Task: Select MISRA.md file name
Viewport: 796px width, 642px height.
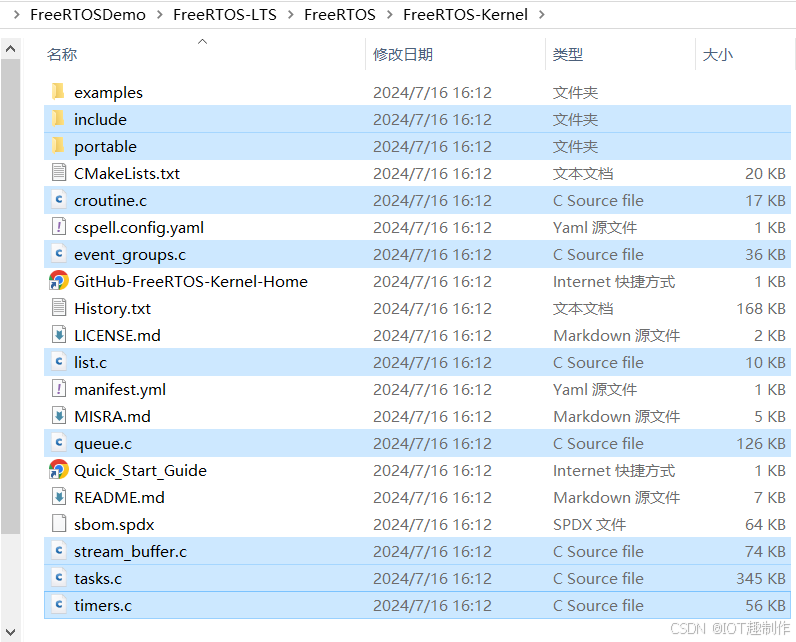Action: (x=112, y=416)
